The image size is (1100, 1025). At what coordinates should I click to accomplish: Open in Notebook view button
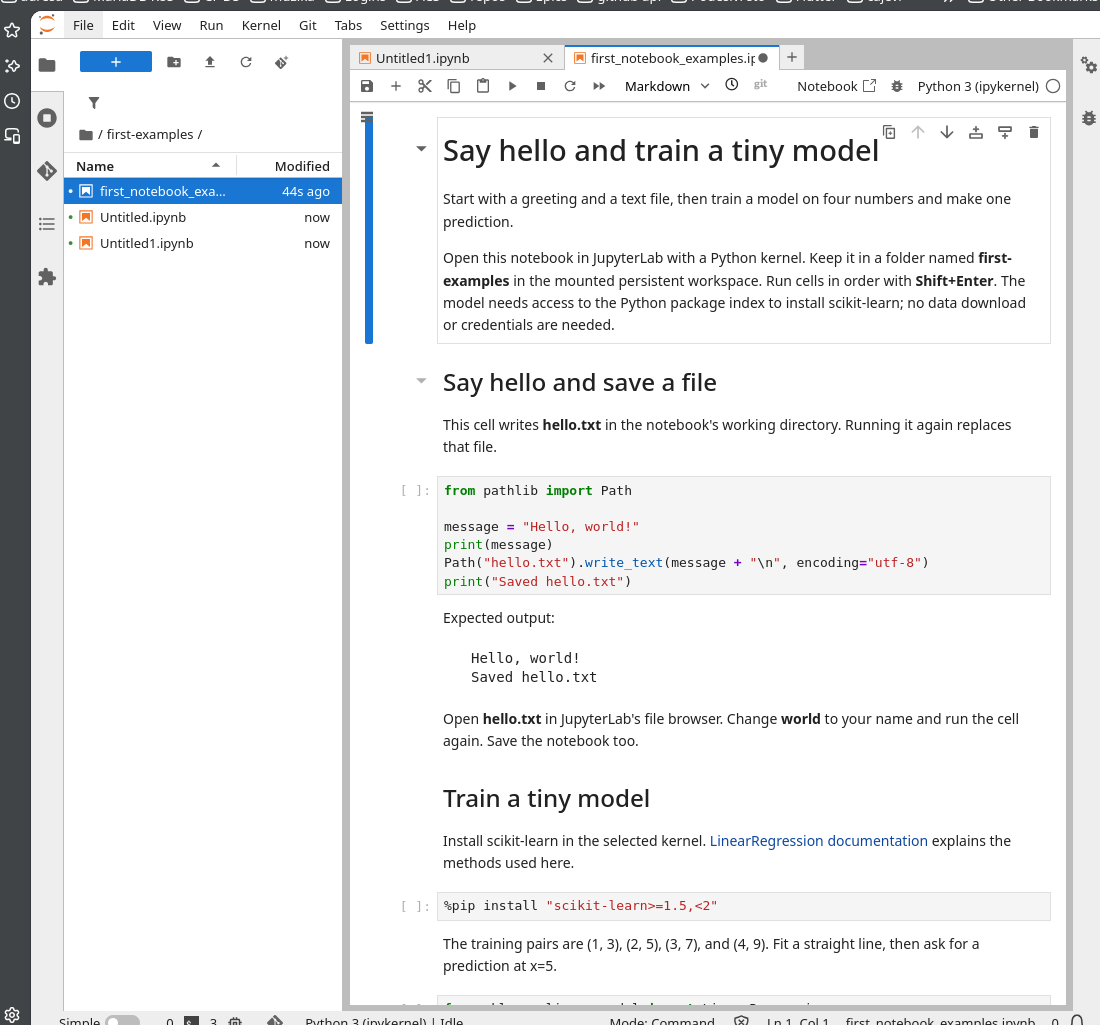click(836, 86)
